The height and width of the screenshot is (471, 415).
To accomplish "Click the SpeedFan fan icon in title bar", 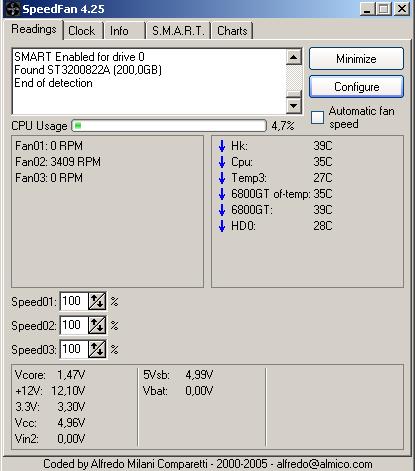I will click(13, 9).
